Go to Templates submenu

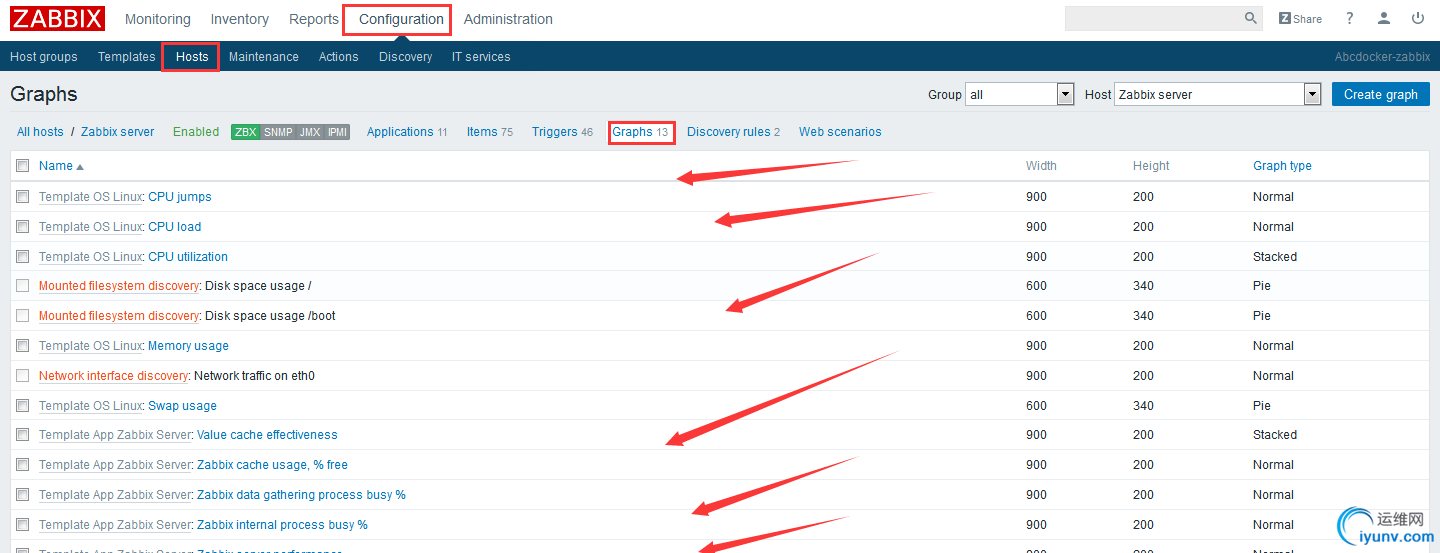tap(127, 57)
